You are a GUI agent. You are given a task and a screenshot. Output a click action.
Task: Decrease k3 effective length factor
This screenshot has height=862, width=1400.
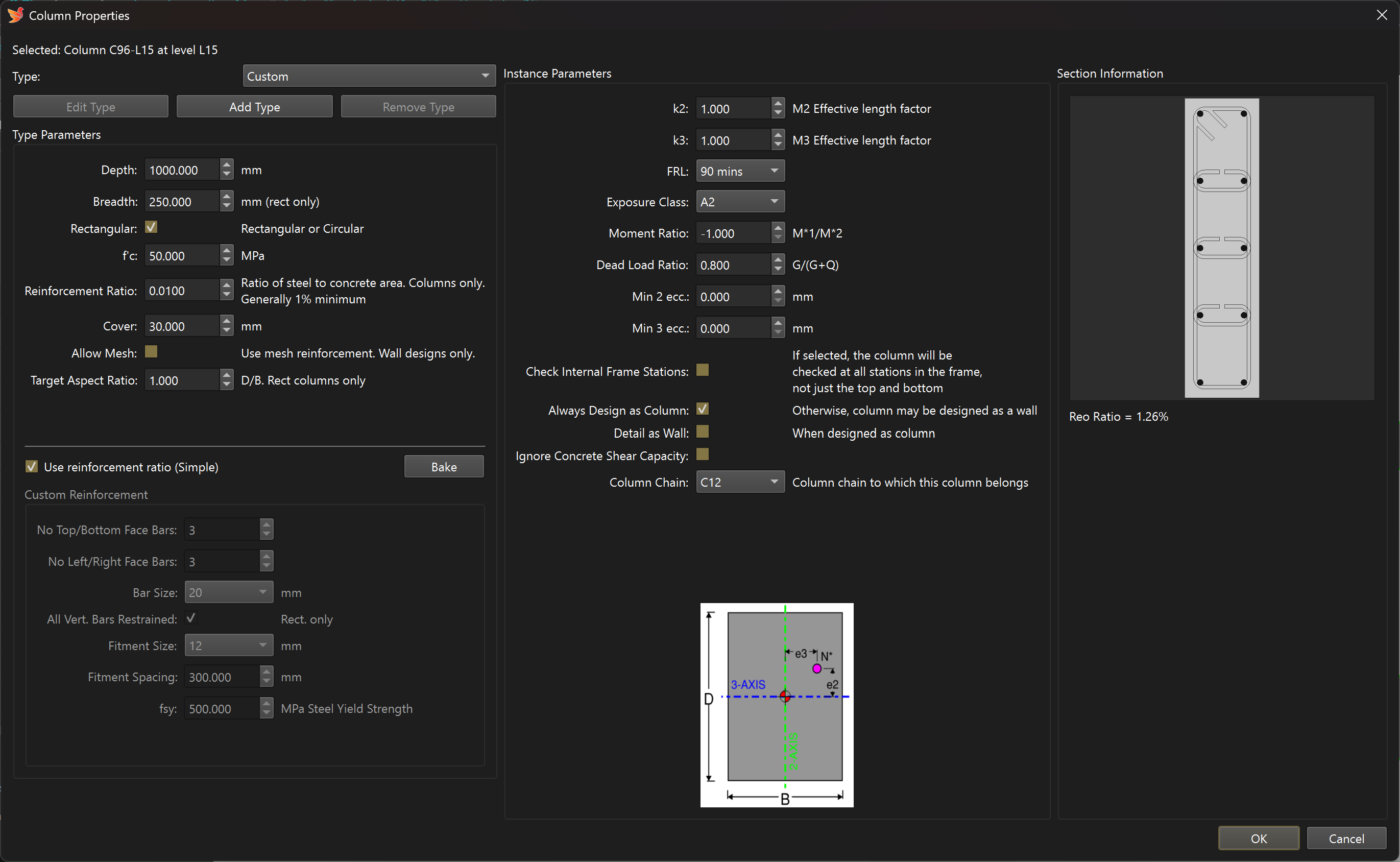tap(778, 146)
